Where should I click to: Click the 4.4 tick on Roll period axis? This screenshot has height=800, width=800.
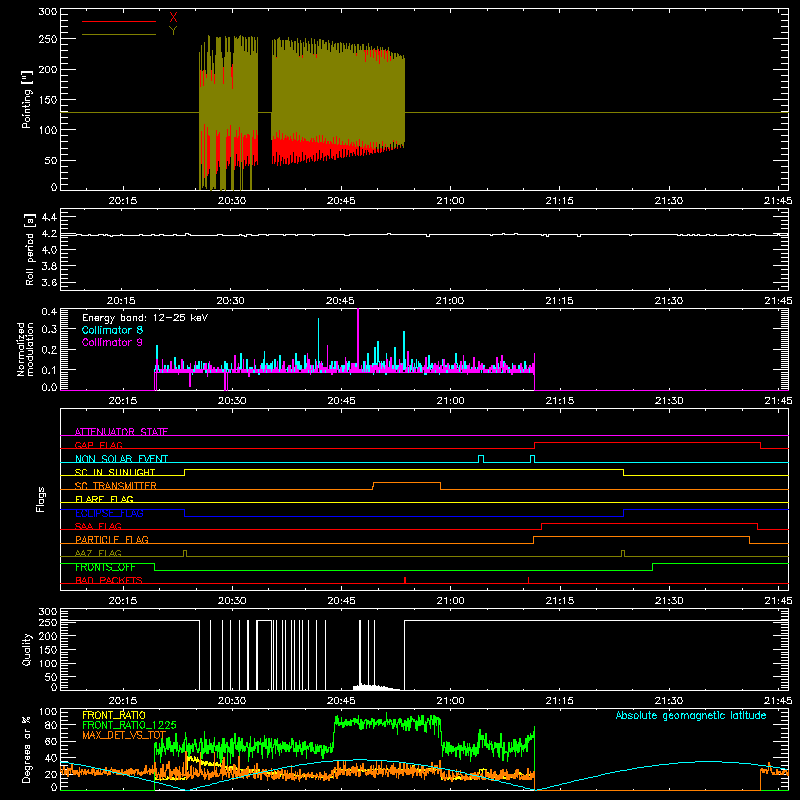tap(49, 217)
